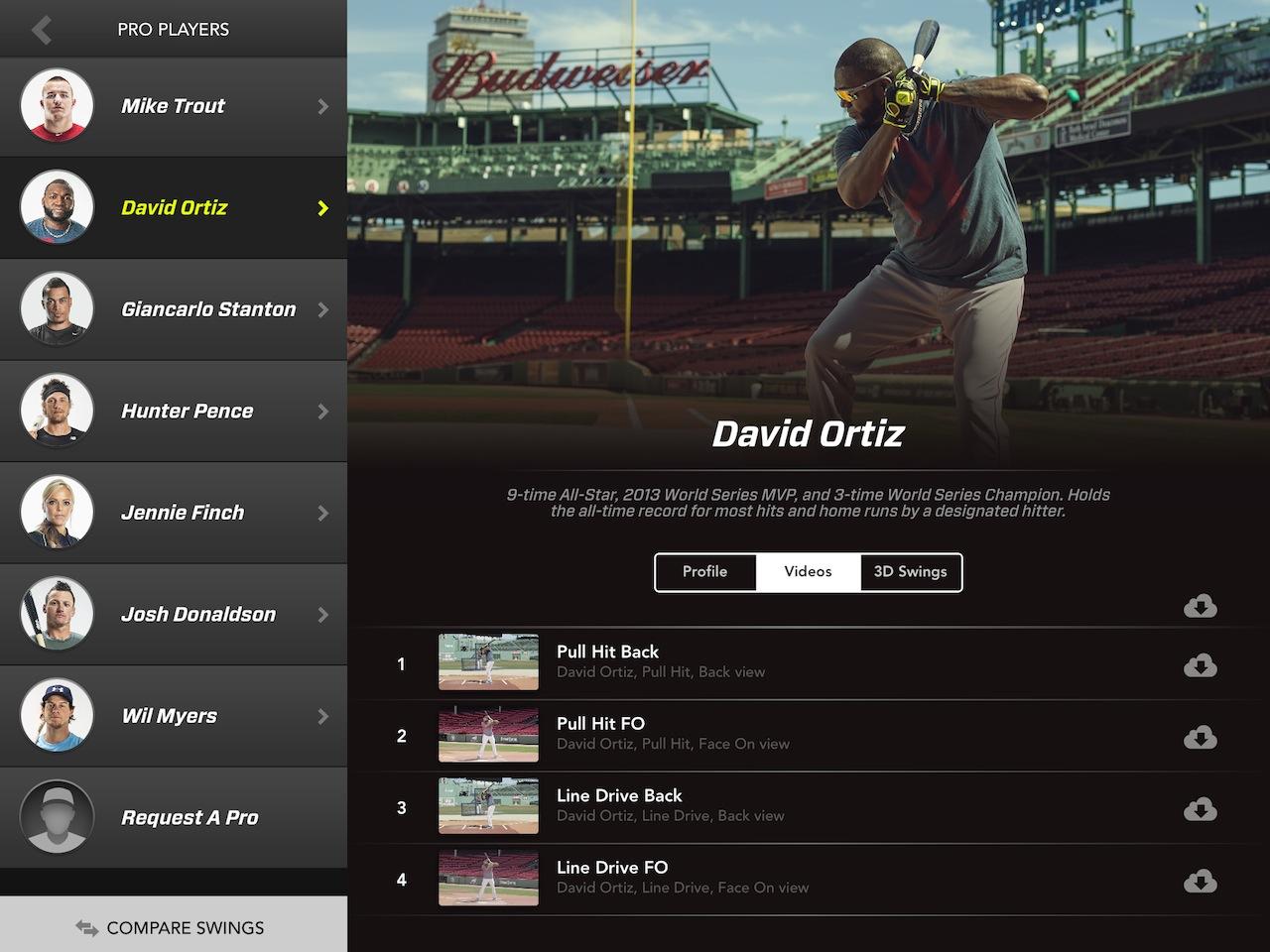This screenshot has width=1270, height=952.
Task: Click the back arrow in Pro Players header
Action: (x=41, y=30)
